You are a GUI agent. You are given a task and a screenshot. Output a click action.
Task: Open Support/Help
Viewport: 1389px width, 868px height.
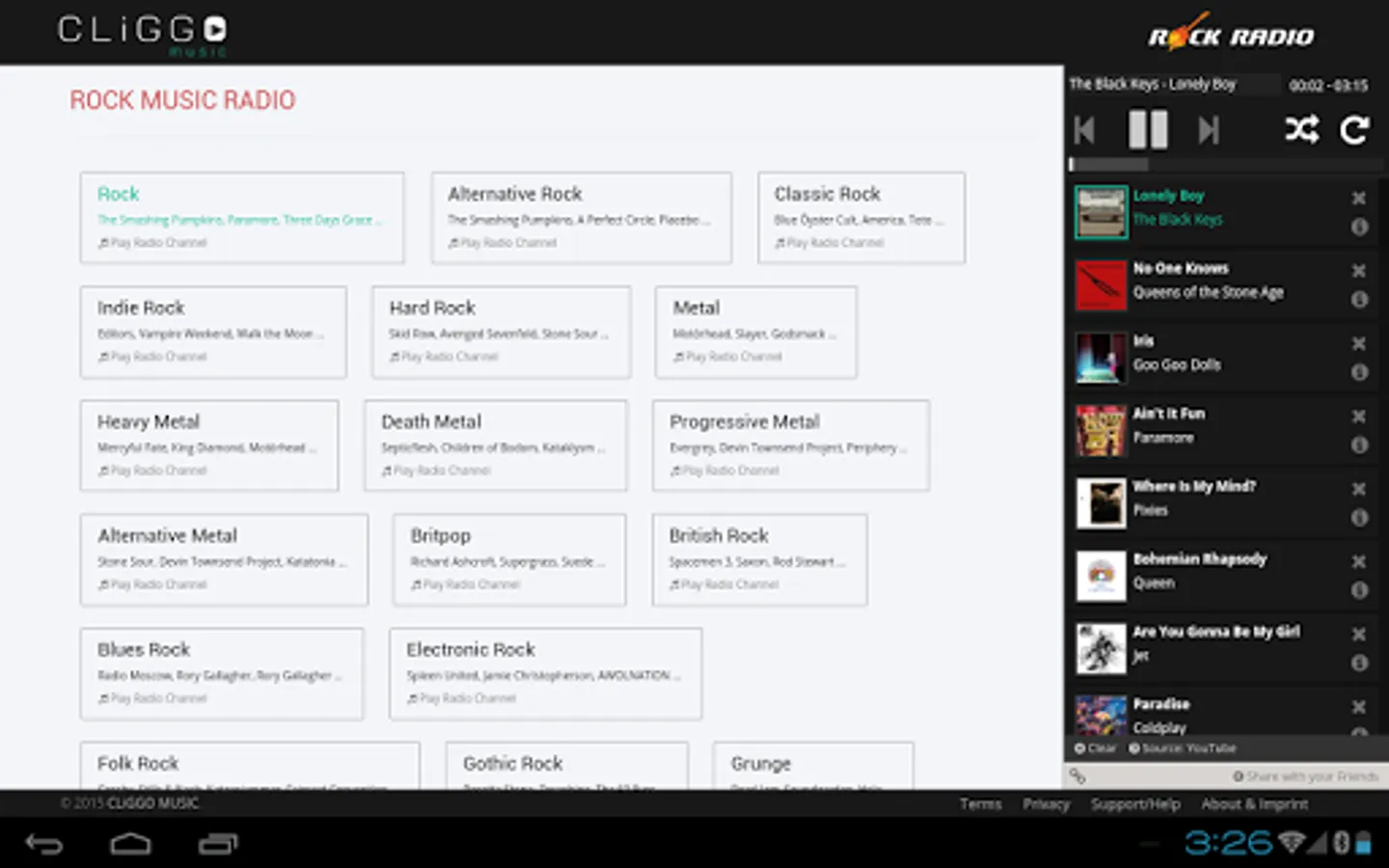click(1135, 804)
